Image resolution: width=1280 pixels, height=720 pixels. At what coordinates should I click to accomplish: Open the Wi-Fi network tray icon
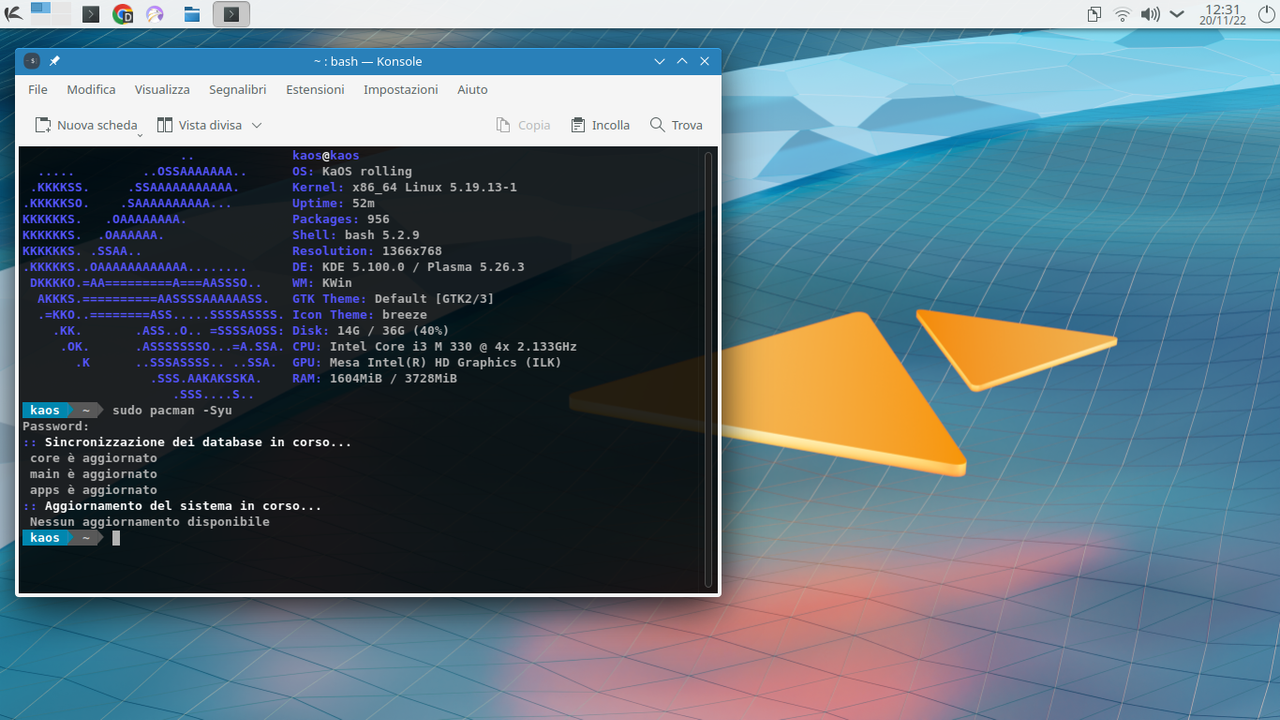[x=1122, y=14]
